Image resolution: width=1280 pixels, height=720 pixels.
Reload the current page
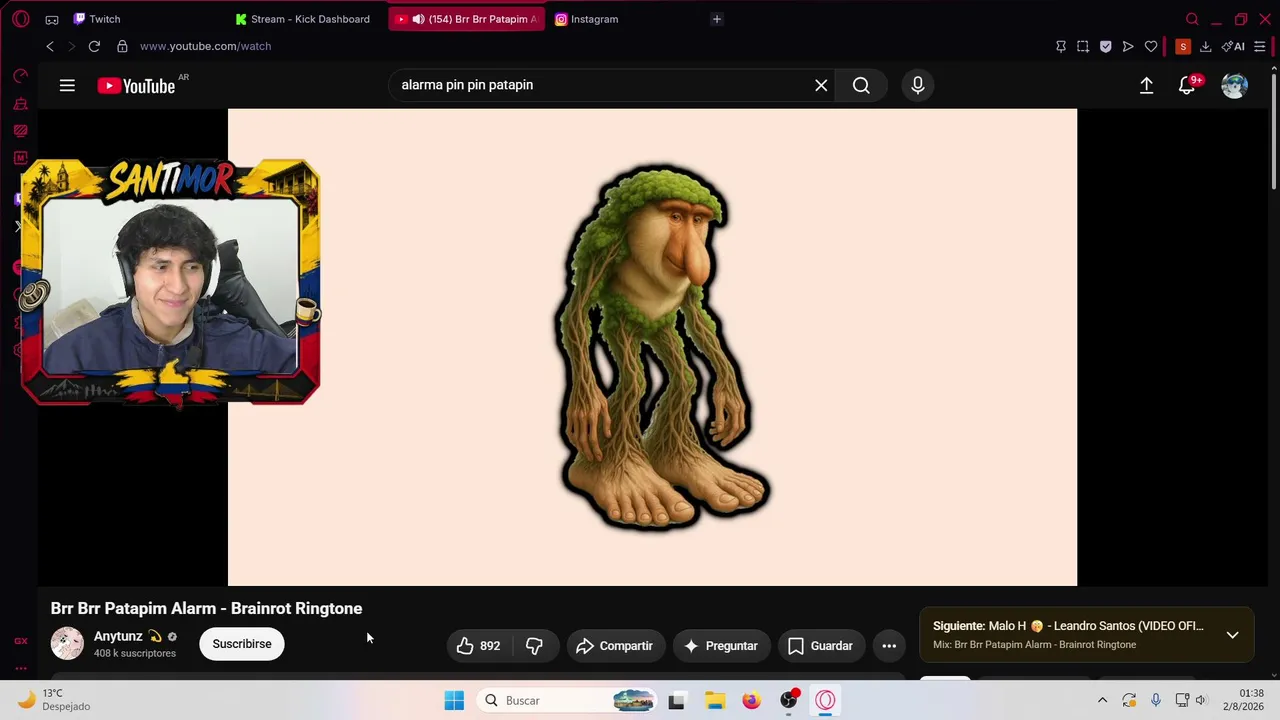(x=94, y=46)
